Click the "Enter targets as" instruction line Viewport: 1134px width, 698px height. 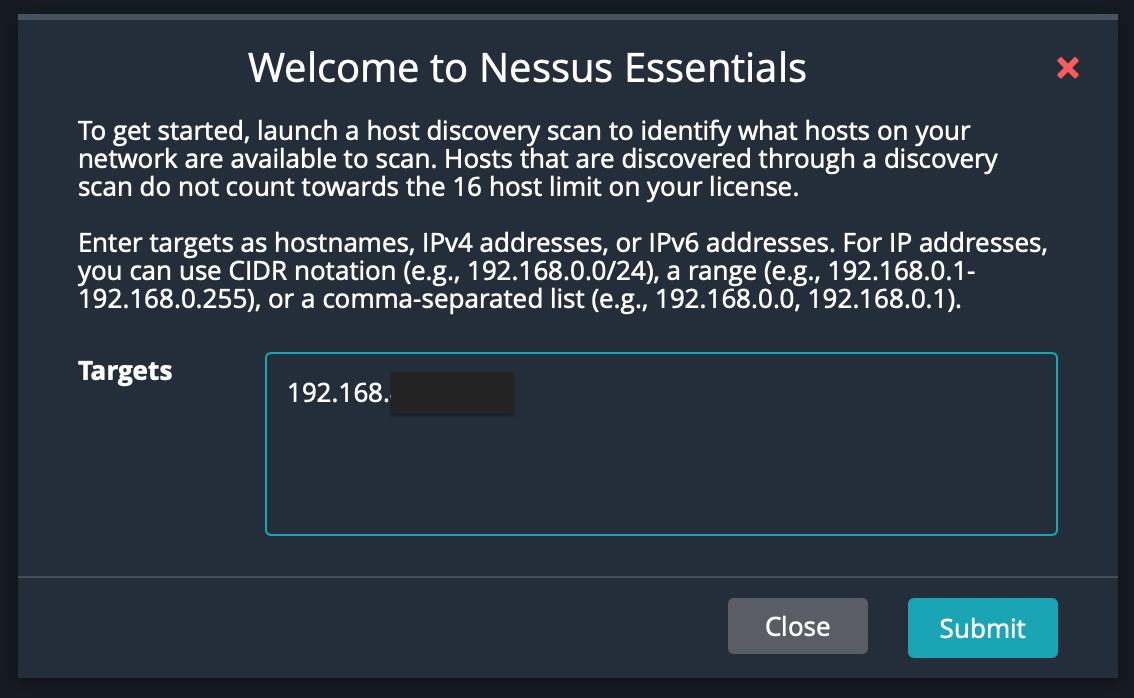click(x=160, y=245)
